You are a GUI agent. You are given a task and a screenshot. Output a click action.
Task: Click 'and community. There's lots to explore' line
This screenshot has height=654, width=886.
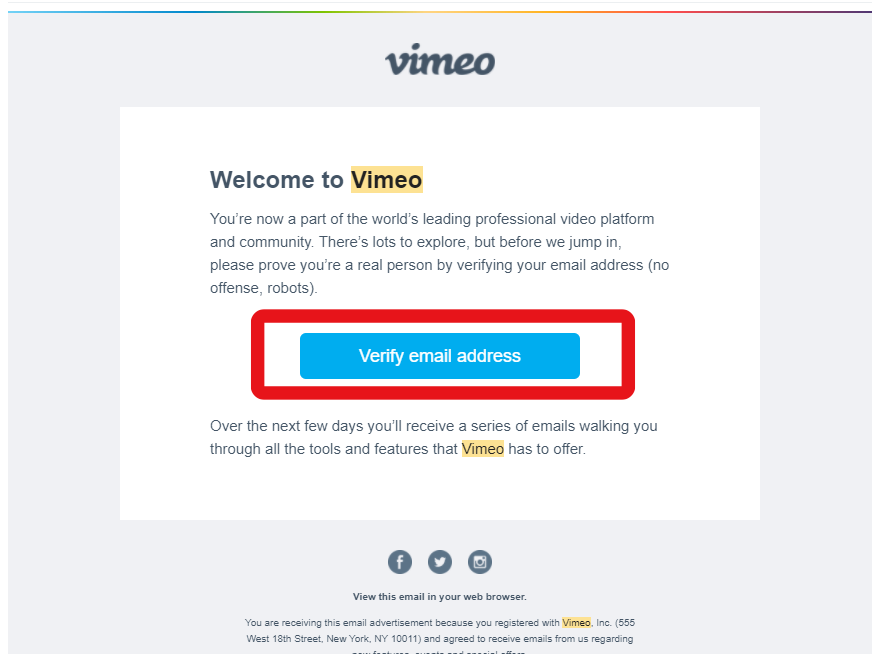[416, 242]
